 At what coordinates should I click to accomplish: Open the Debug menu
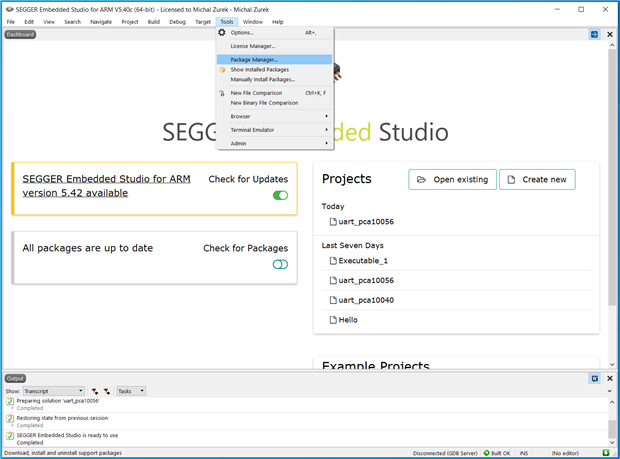[x=177, y=21]
